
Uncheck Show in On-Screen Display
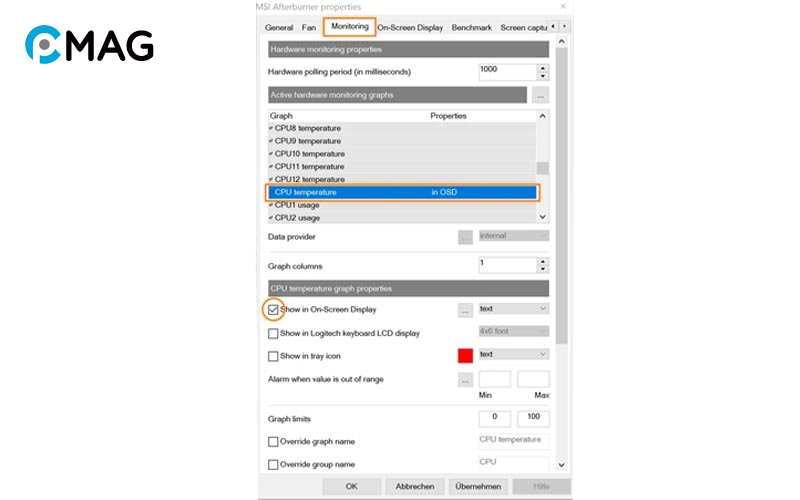point(273,310)
